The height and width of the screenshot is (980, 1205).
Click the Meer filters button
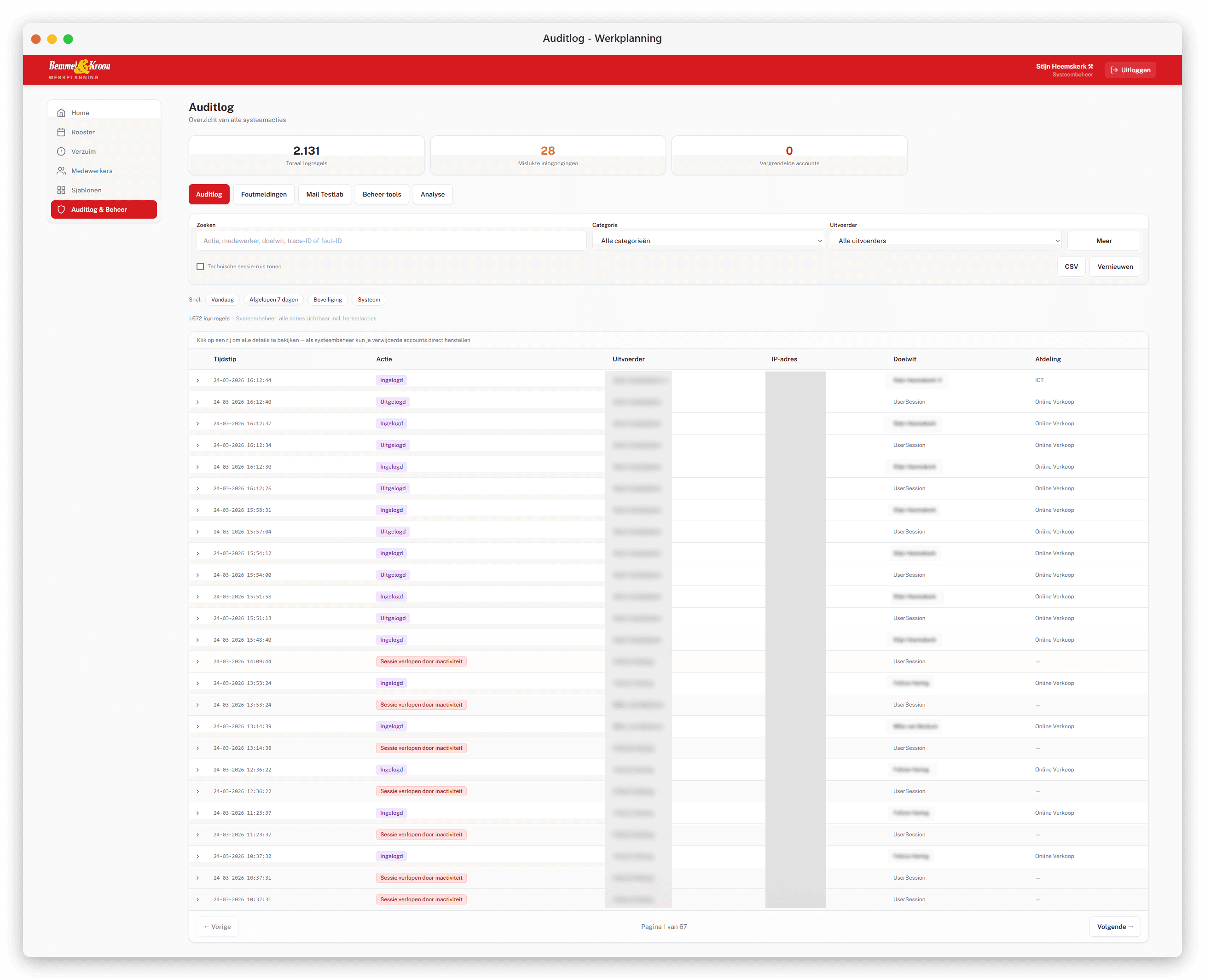pyautogui.click(x=1103, y=240)
